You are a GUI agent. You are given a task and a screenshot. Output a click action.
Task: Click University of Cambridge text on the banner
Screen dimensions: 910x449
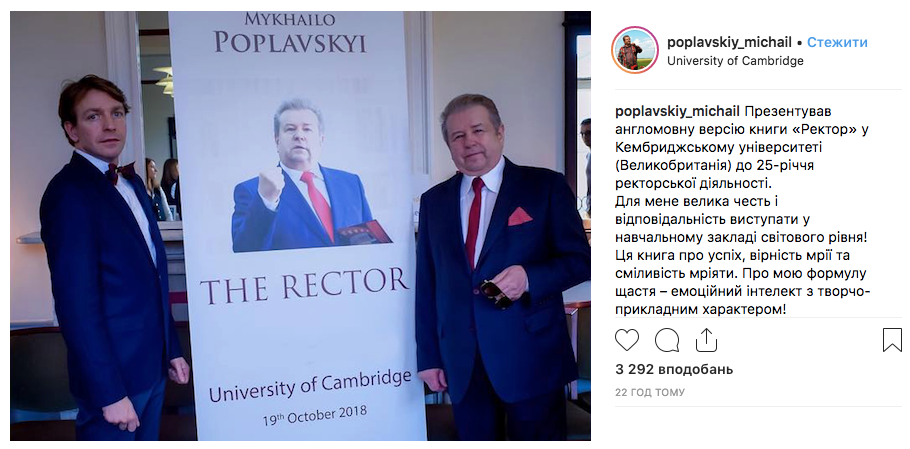click(310, 385)
